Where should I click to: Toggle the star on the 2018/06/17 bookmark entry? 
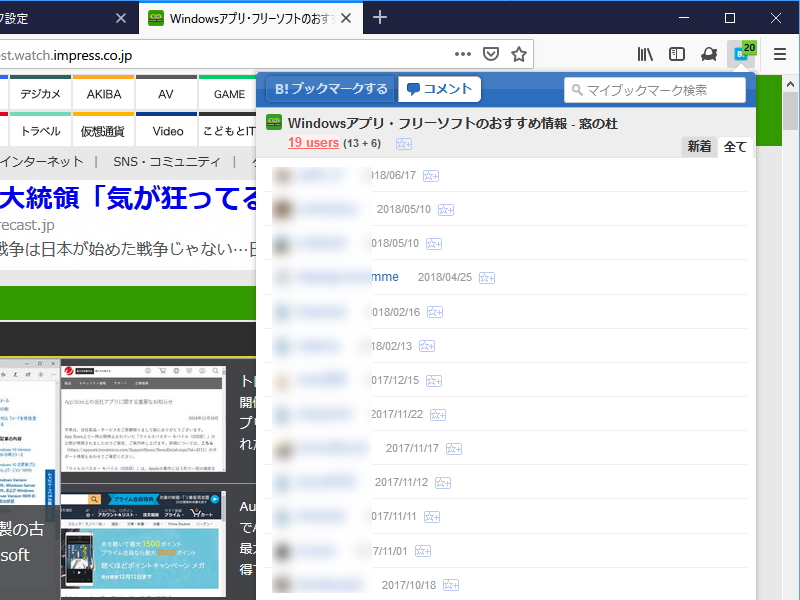430,175
